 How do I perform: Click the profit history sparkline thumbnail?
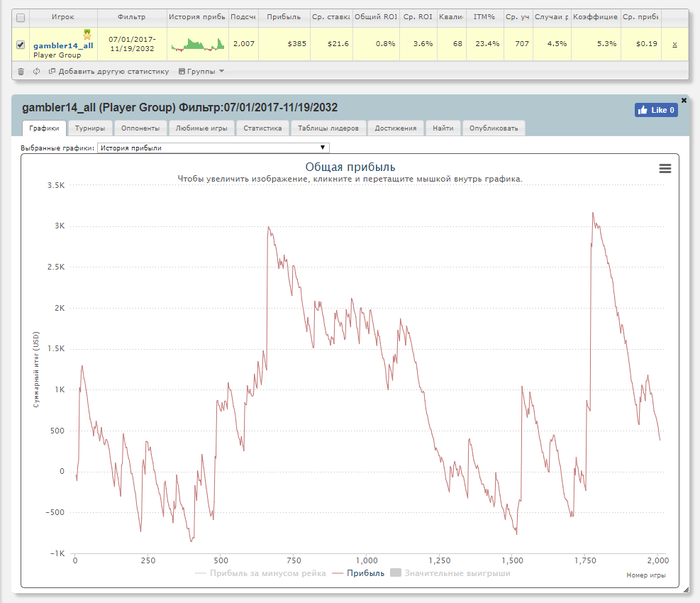click(198, 44)
